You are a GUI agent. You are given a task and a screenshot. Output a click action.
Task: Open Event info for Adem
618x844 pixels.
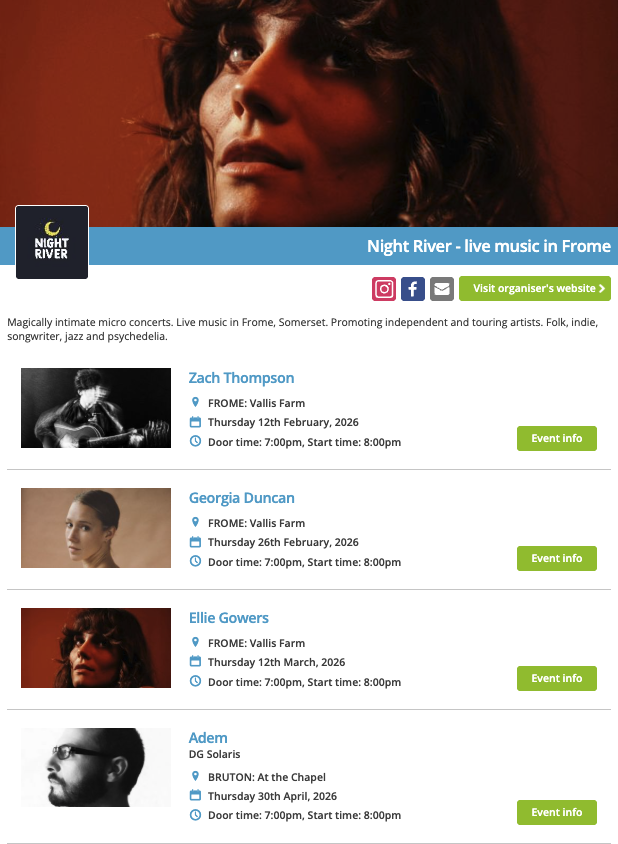tap(557, 812)
